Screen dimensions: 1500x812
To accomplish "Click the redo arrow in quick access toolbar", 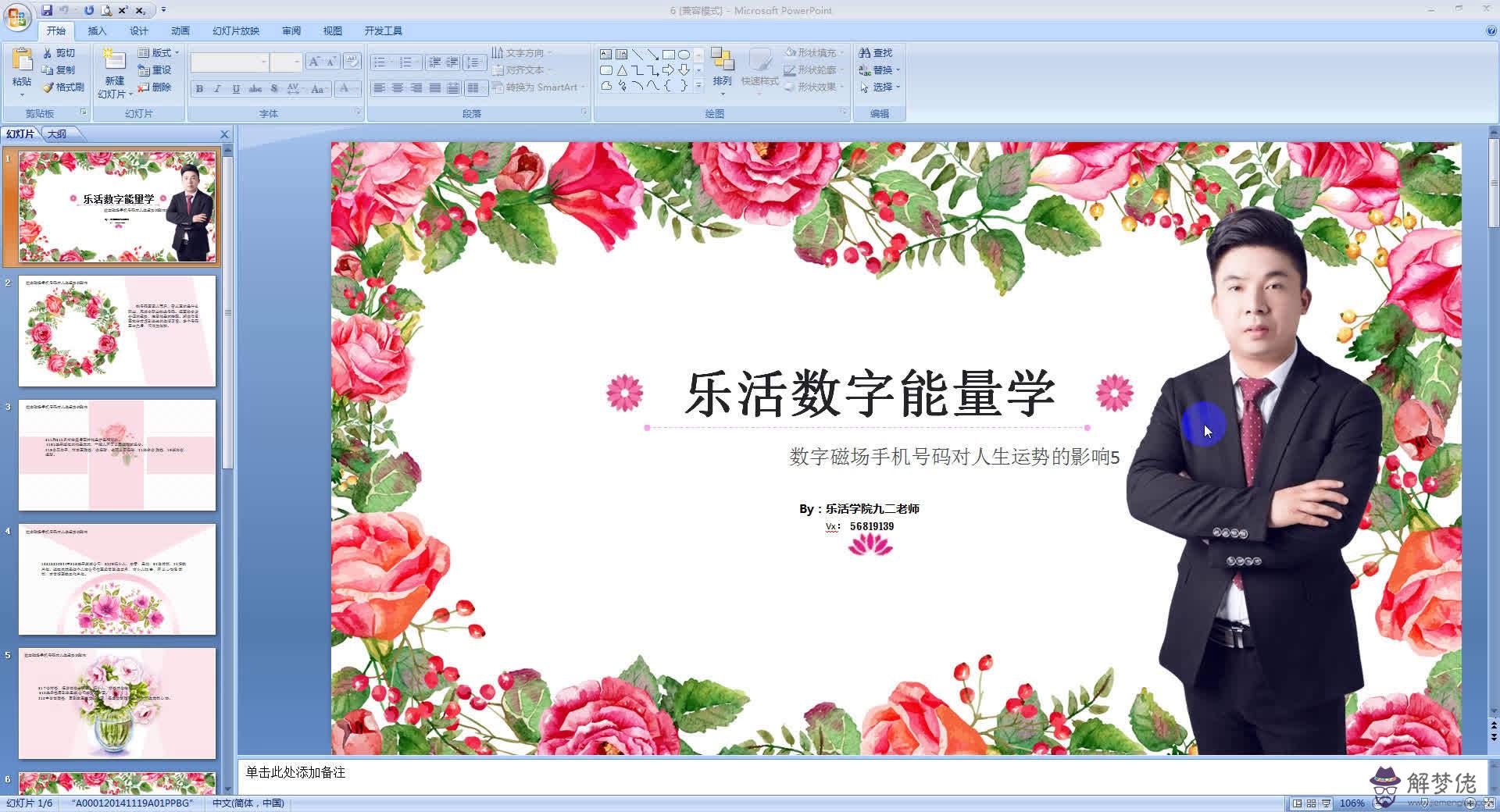I will pyautogui.click(x=88, y=10).
